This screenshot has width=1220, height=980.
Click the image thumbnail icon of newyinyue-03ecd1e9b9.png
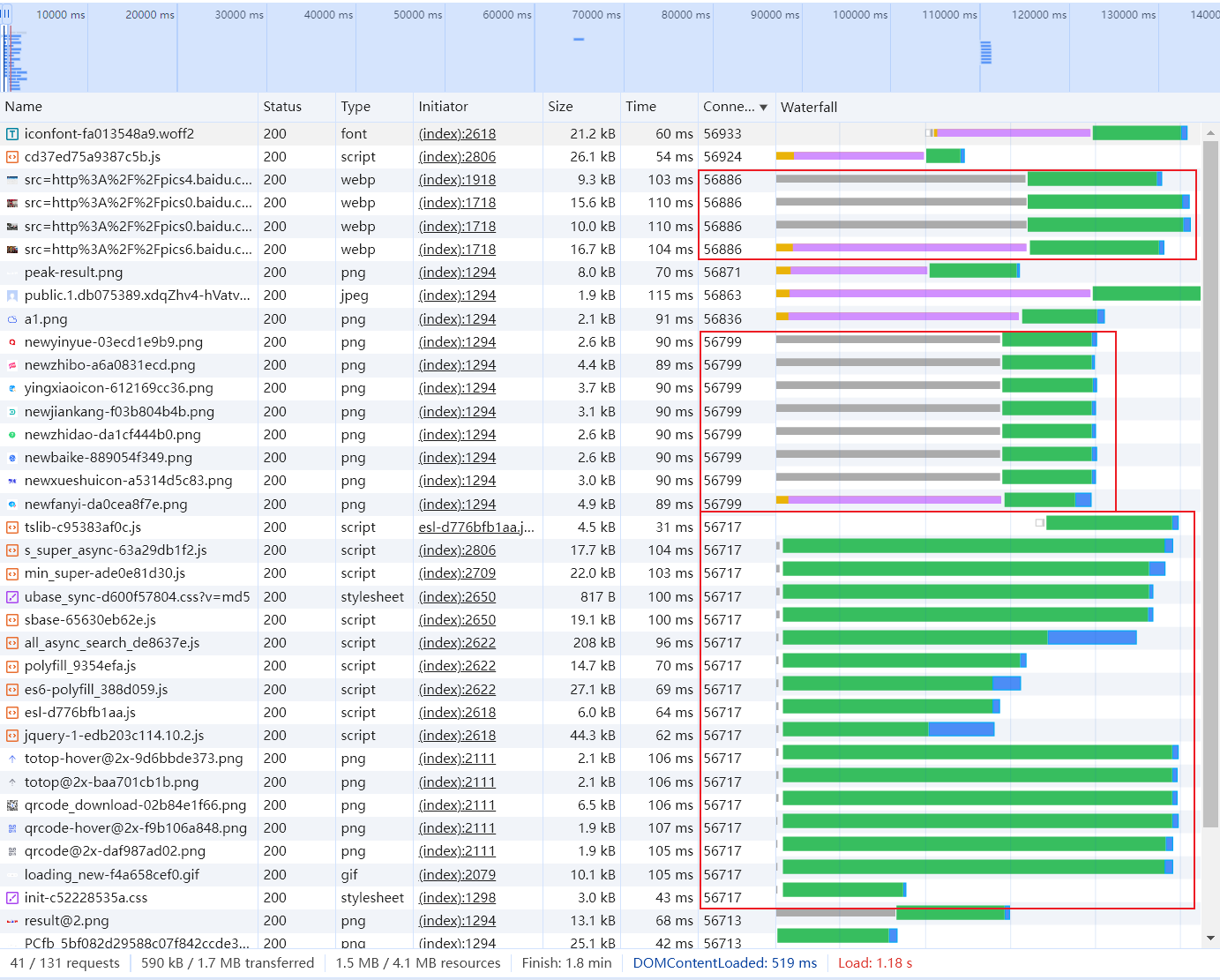[12, 342]
